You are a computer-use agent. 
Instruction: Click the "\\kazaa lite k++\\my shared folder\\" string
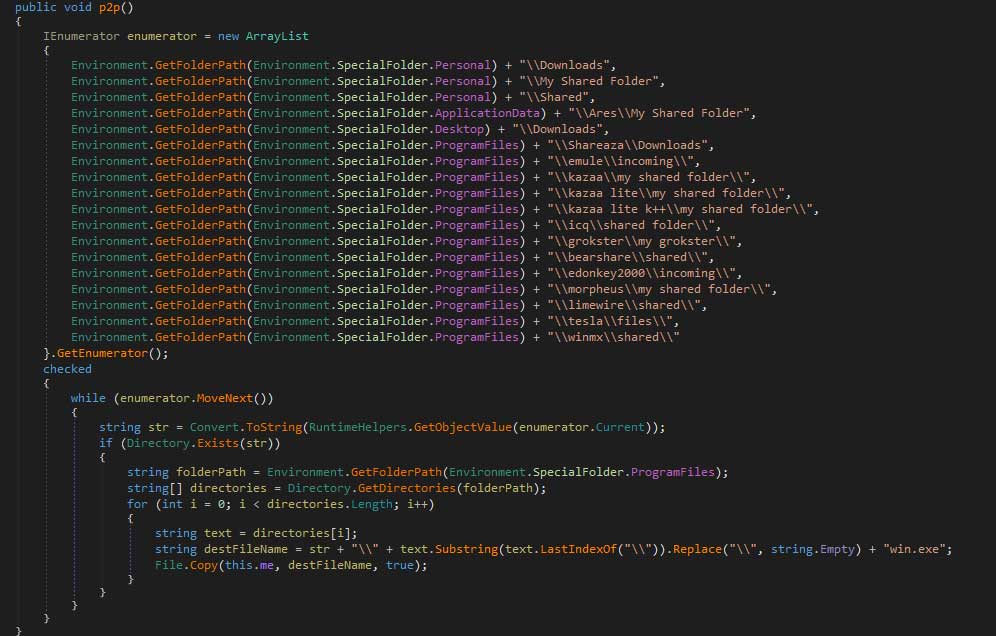680,209
